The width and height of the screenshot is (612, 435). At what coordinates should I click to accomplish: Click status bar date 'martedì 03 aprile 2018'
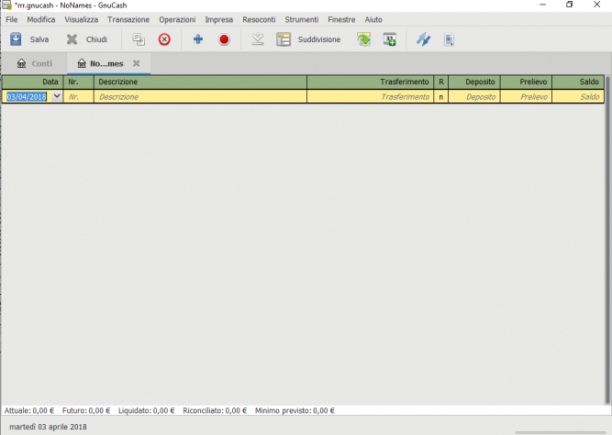click(x=48, y=427)
